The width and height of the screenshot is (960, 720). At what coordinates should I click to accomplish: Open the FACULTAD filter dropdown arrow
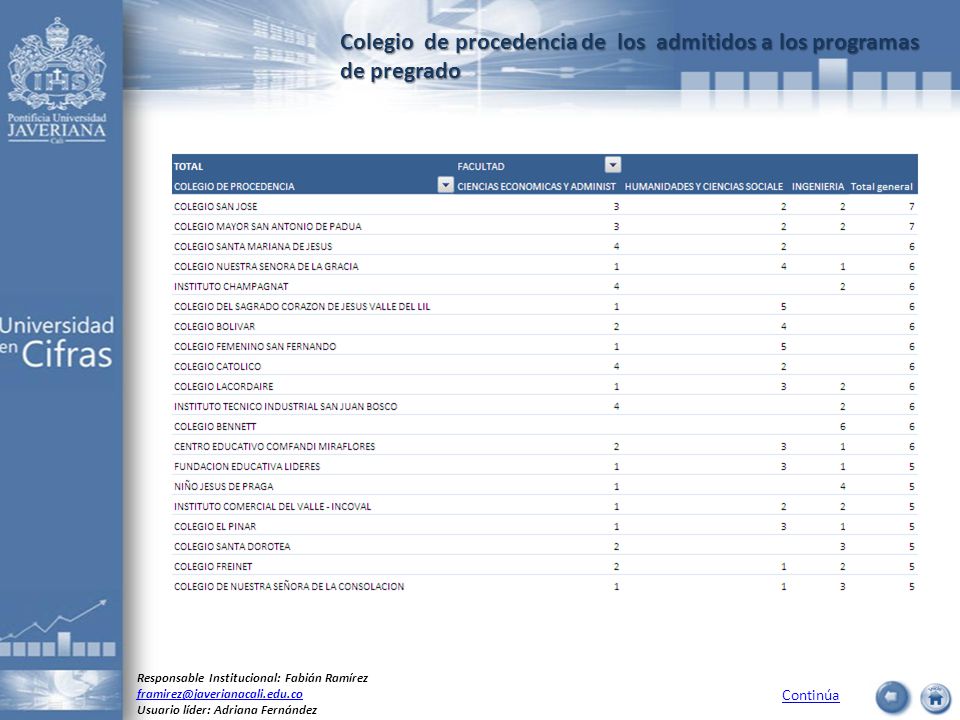point(613,165)
